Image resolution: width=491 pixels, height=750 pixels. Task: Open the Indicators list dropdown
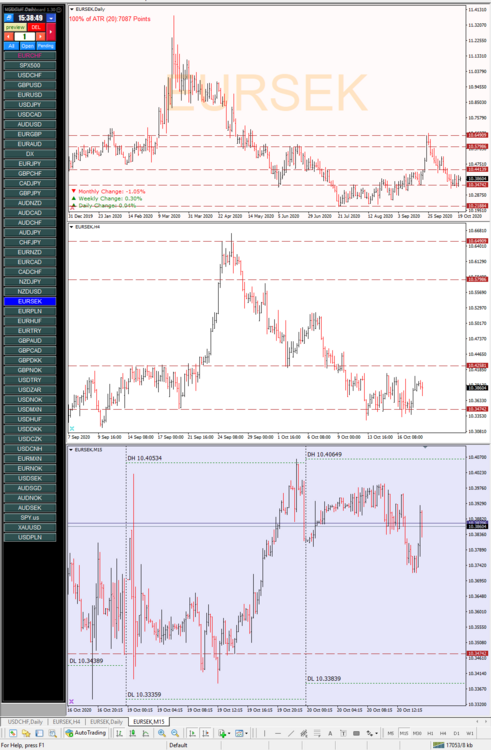tap(224, 733)
